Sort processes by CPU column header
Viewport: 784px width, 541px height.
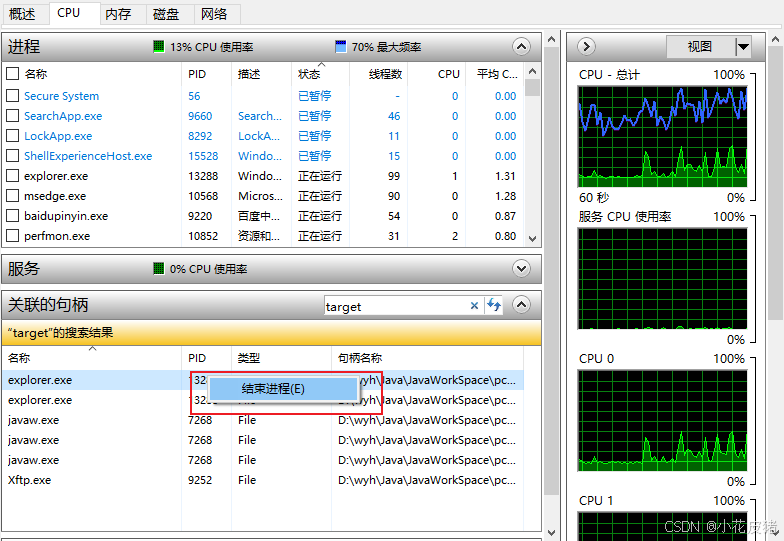pos(448,74)
